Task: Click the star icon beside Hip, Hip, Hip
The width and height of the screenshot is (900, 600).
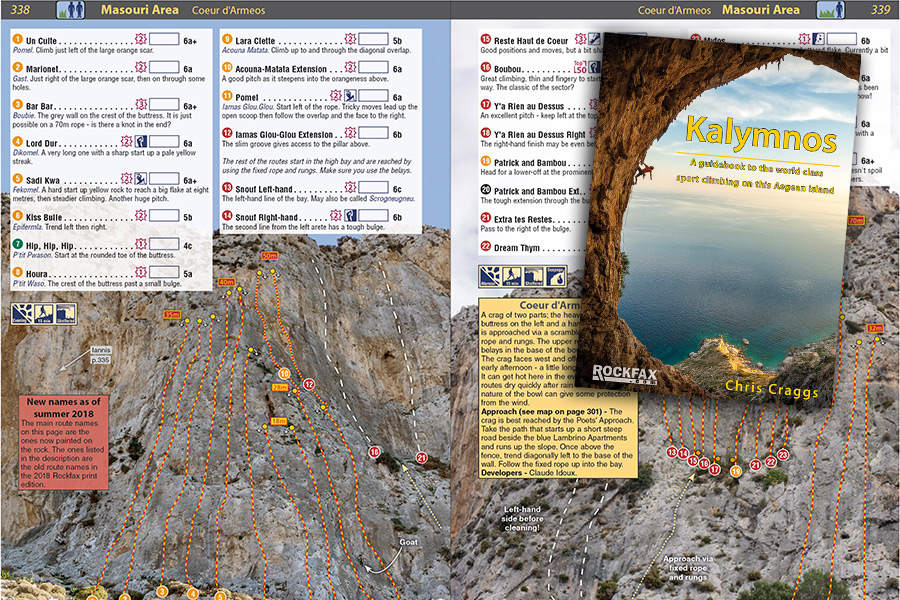Action: [x=141, y=244]
